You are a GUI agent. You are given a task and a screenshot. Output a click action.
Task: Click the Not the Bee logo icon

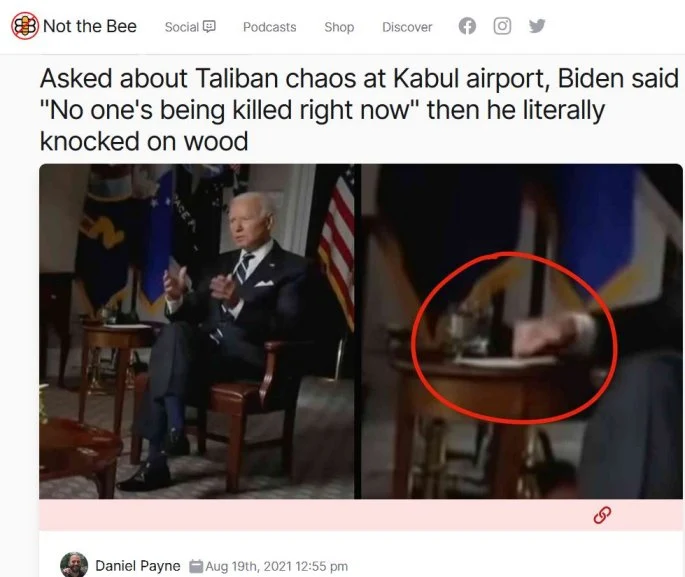point(24,26)
